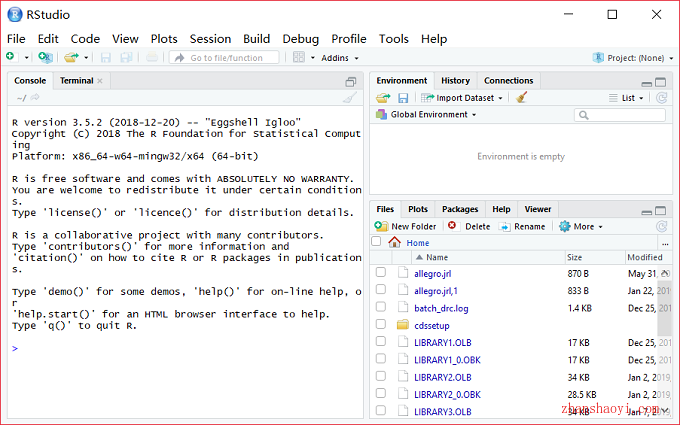Check the allegro.jrl file checkbox
Image resolution: width=680 pixels, height=425 pixels.
(x=380, y=272)
